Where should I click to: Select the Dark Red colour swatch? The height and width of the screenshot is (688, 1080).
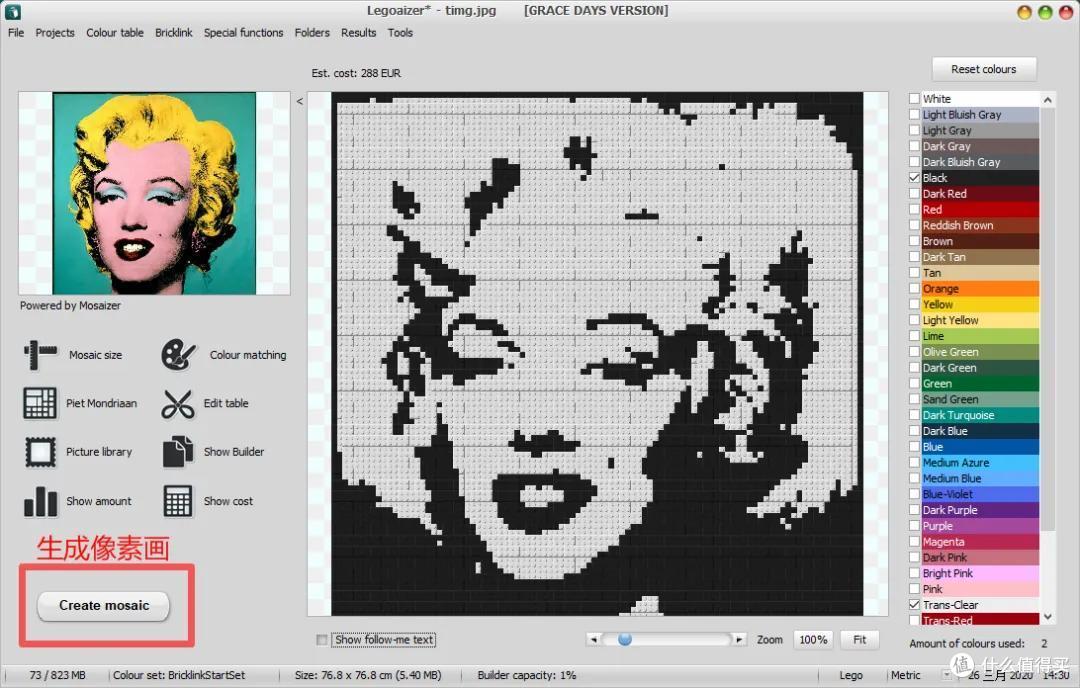pyautogui.click(x=980, y=194)
